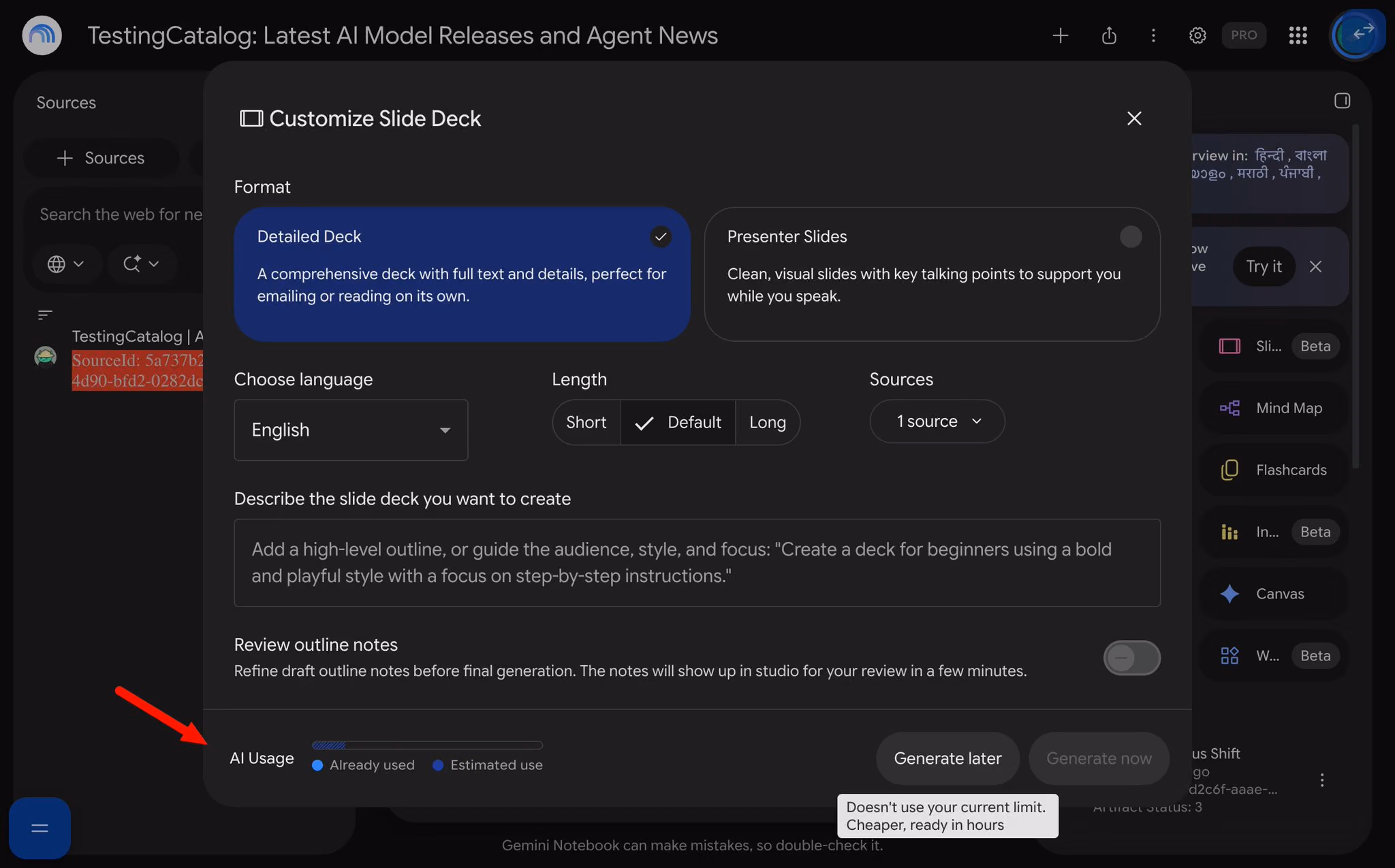Click the notebook title text

point(403,35)
